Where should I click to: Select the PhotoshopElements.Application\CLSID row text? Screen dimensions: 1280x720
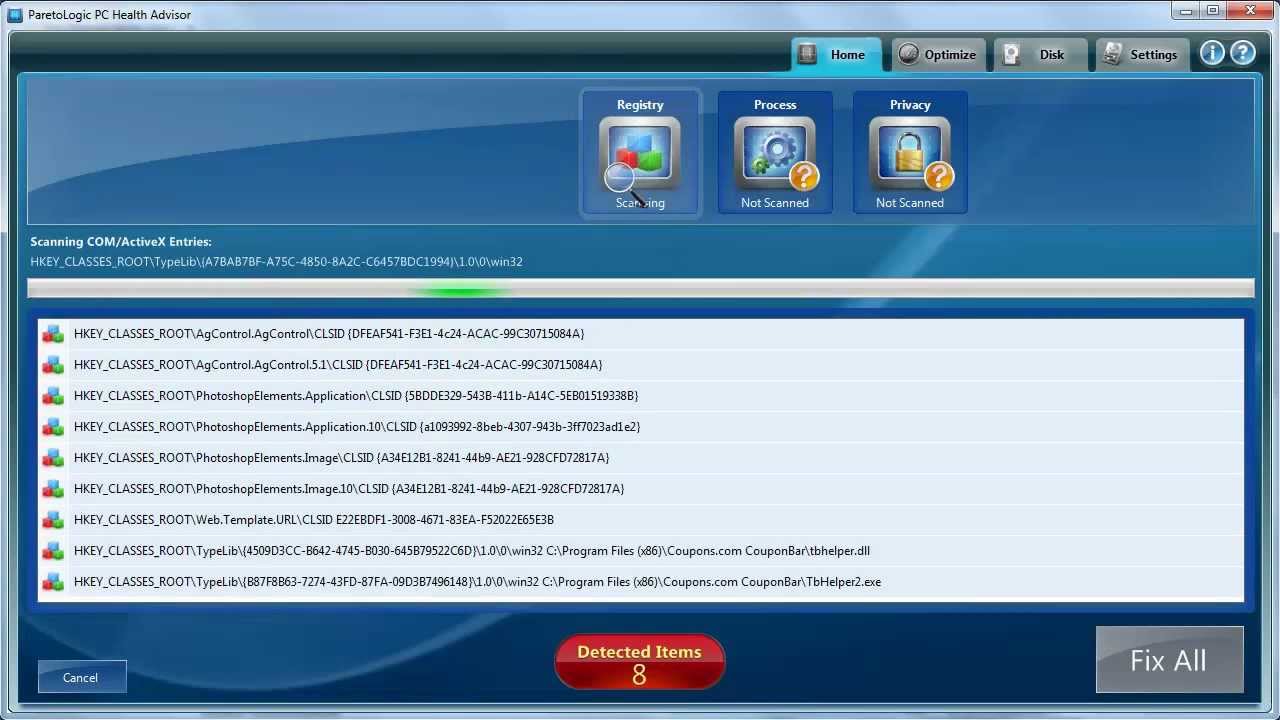coord(356,396)
